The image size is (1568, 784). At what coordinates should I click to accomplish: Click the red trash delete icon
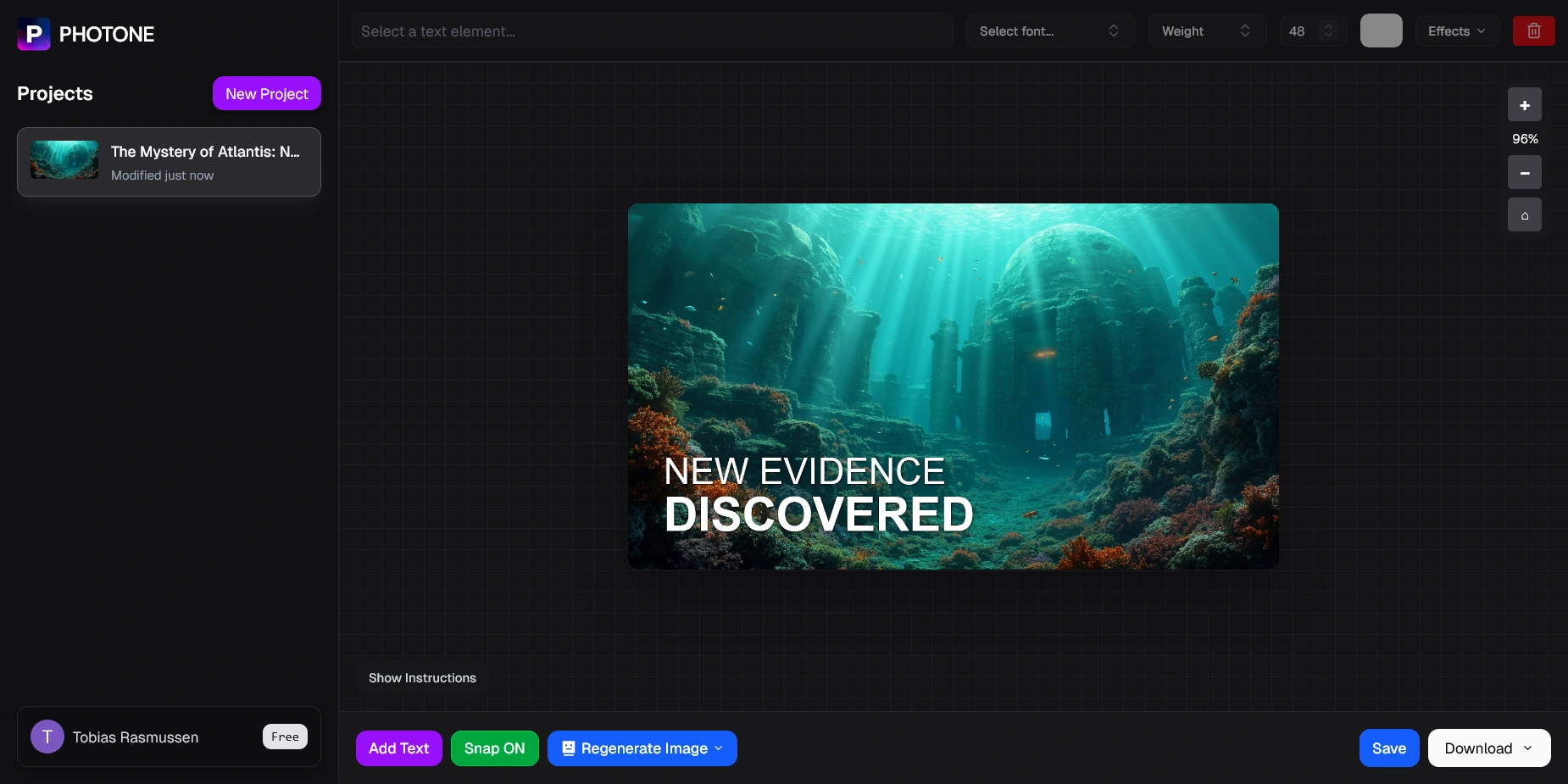click(x=1533, y=31)
